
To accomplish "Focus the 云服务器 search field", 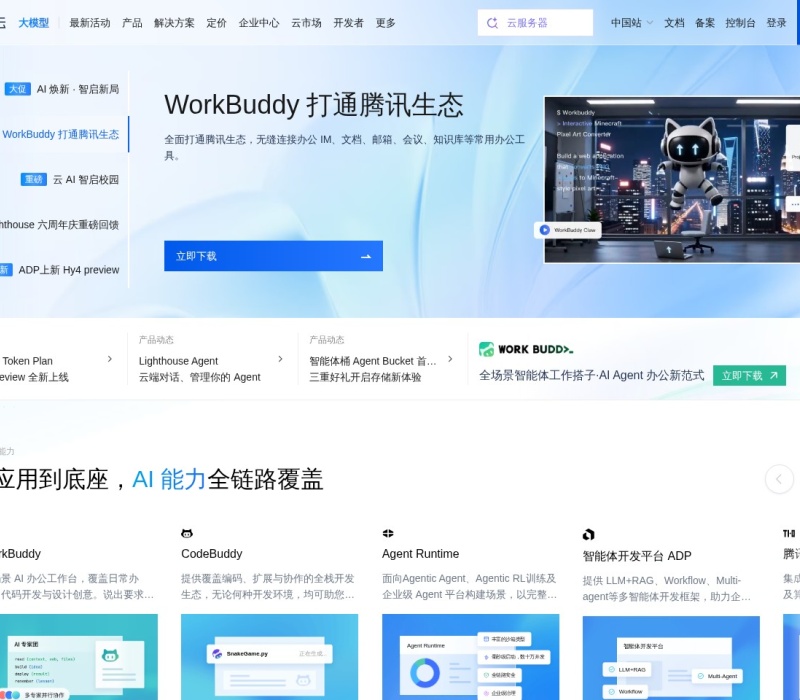I will pyautogui.click(x=535, y=23).
